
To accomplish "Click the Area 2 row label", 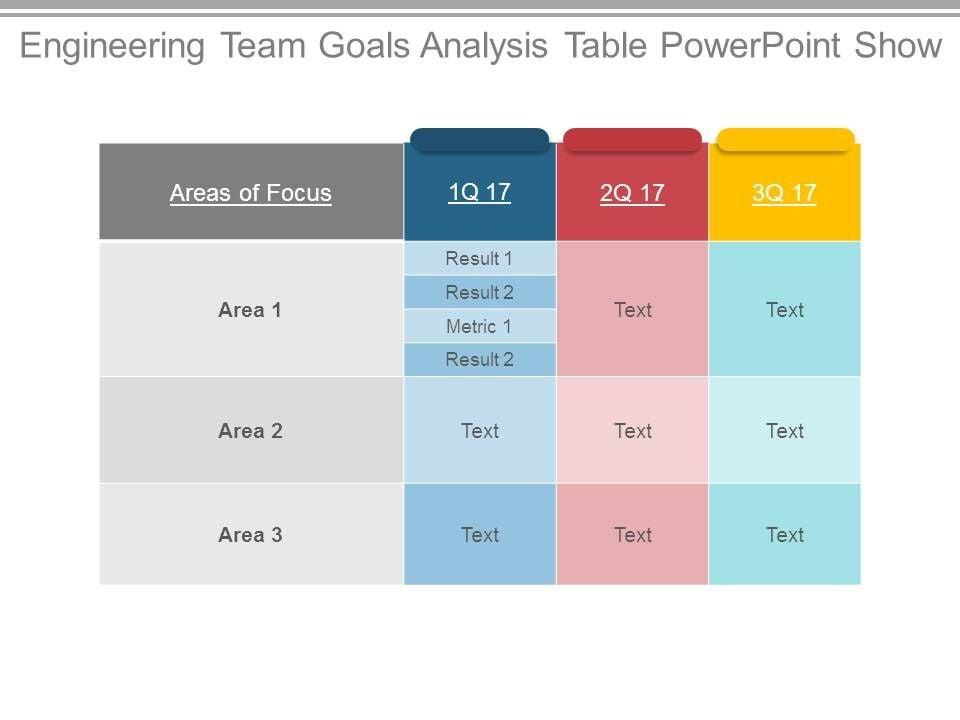I will click(250, 431).
